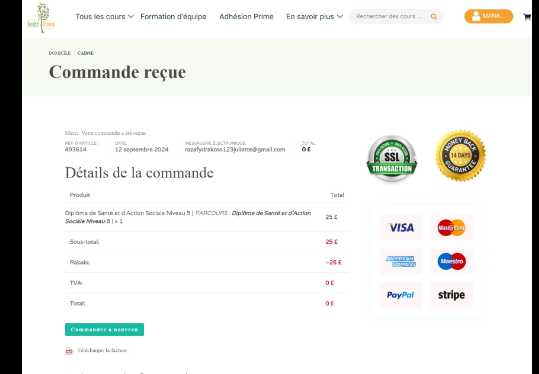
Task: Go to Adhésion Prime page
Action: pyautogui.click(x=246, y=16)
